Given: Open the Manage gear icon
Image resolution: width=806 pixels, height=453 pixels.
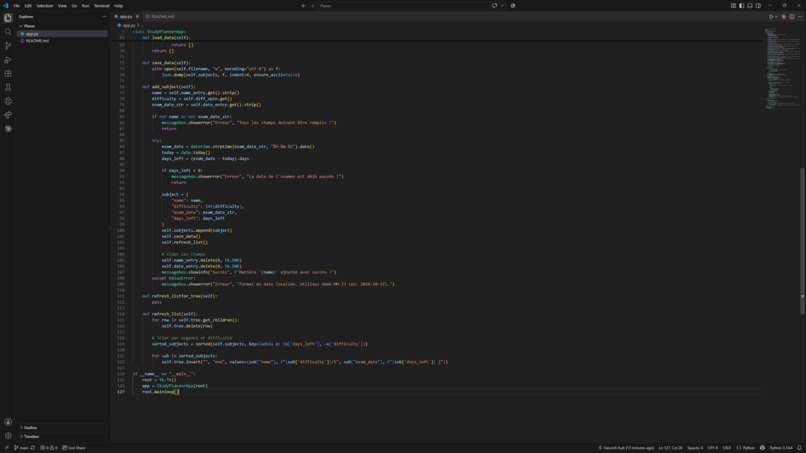Looking at the screenshot, I should click(8, 436).
